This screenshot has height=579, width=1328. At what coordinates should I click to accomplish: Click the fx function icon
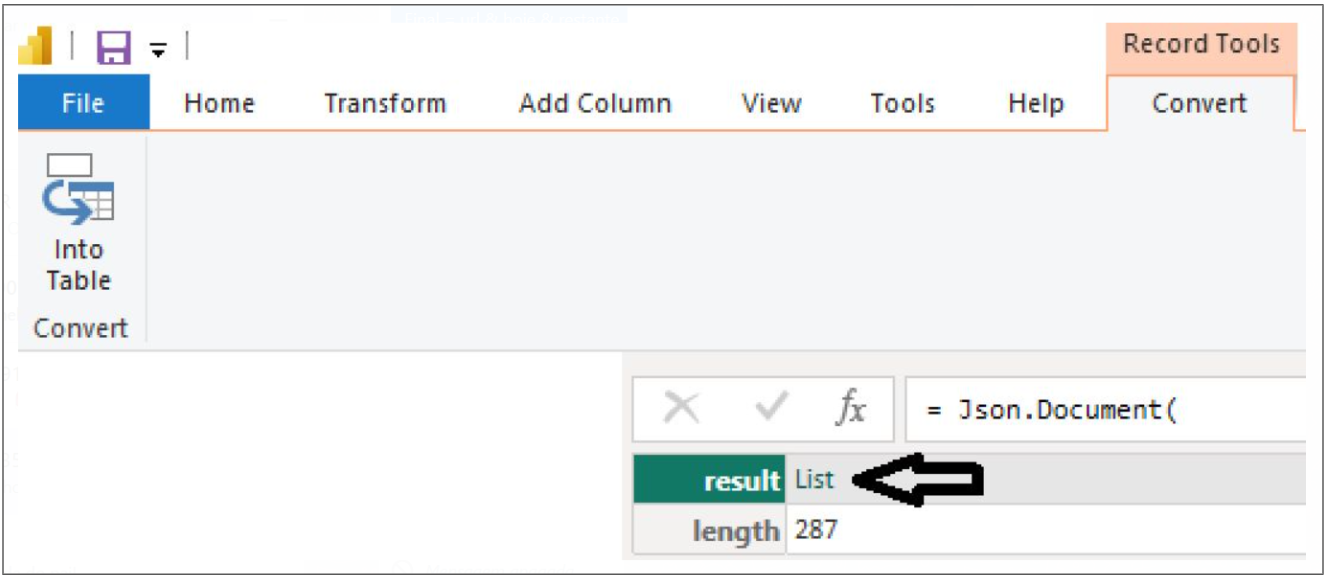pos(851,408)
